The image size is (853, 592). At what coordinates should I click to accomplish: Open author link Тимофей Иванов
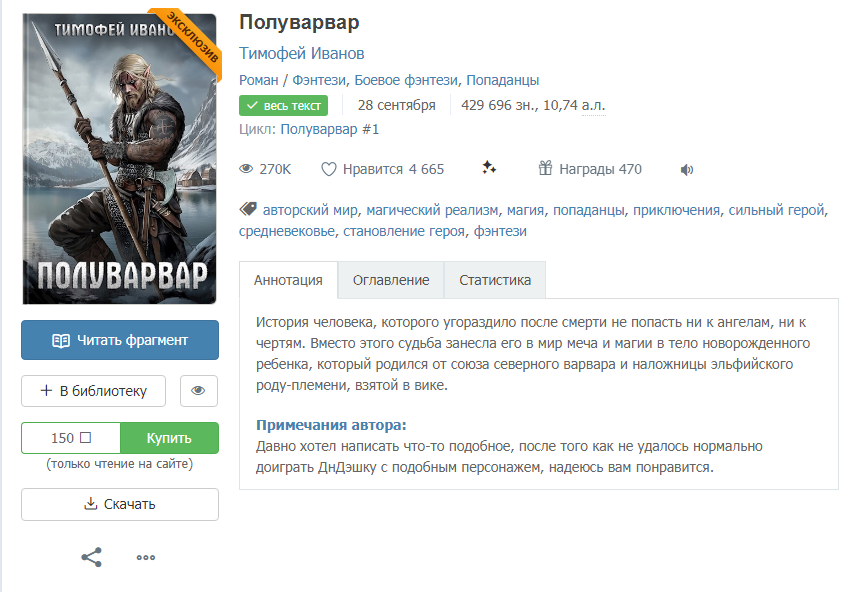pos(301,53)
